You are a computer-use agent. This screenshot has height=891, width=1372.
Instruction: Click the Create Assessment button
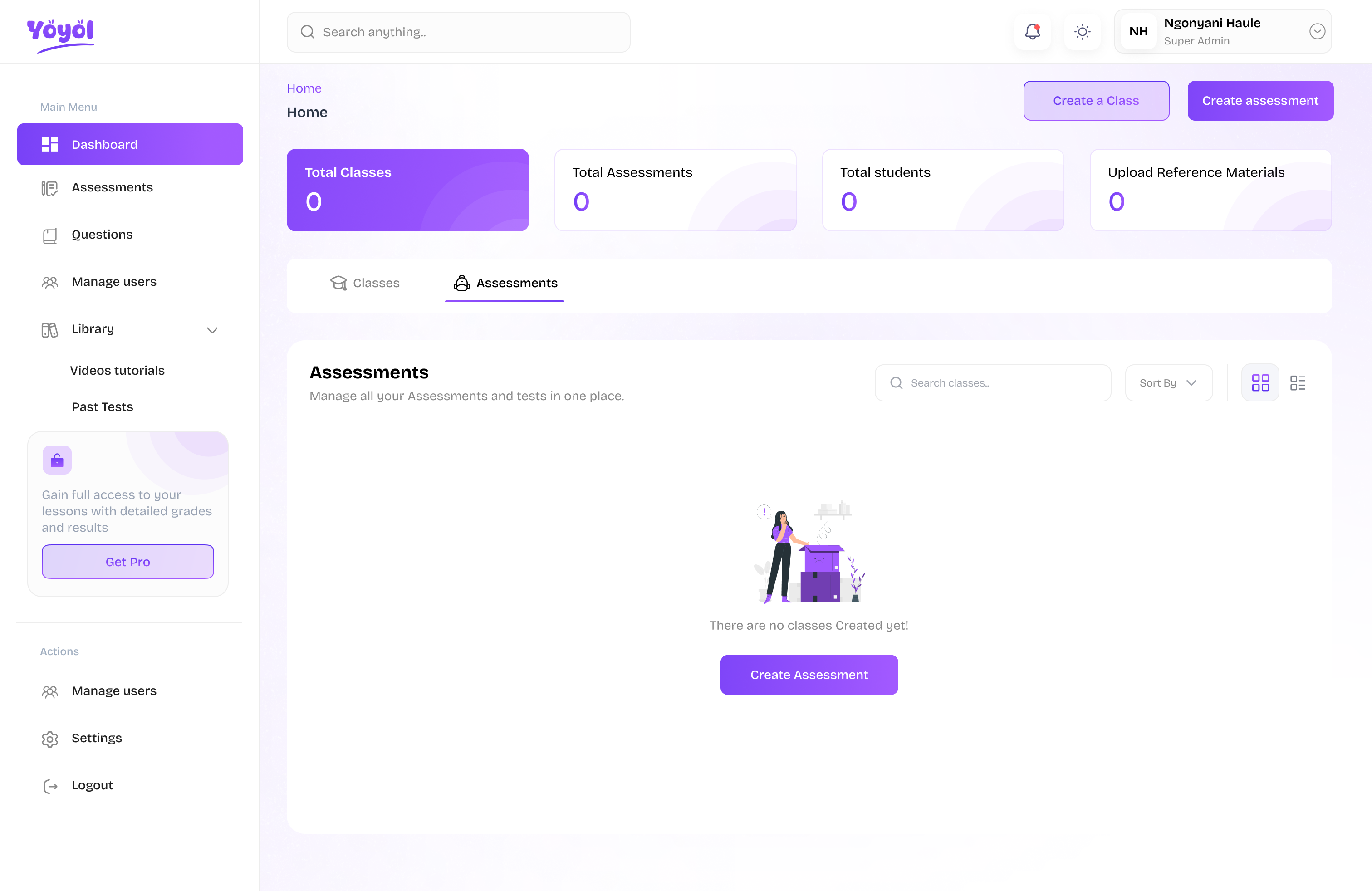pos(809,675)
